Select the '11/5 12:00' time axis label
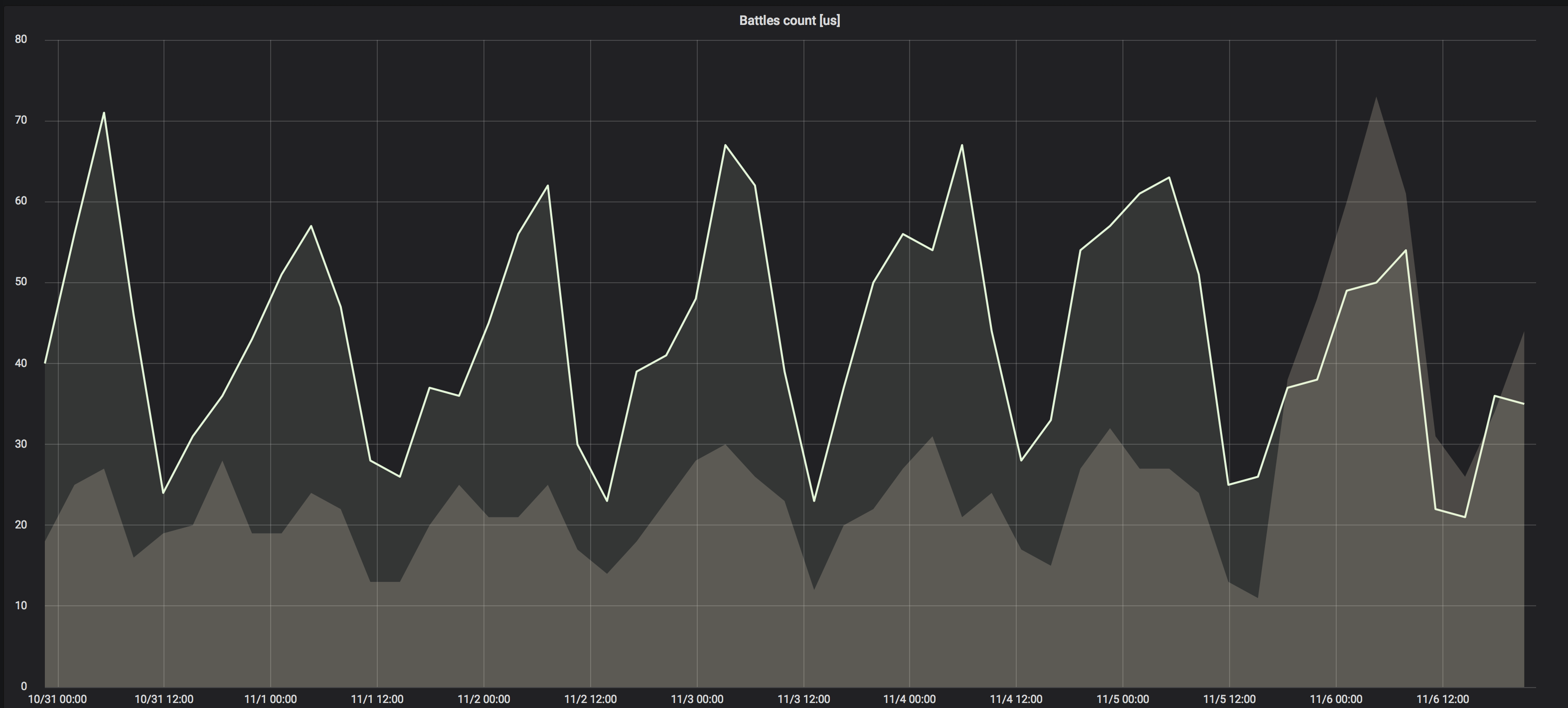 [1229, 699]
